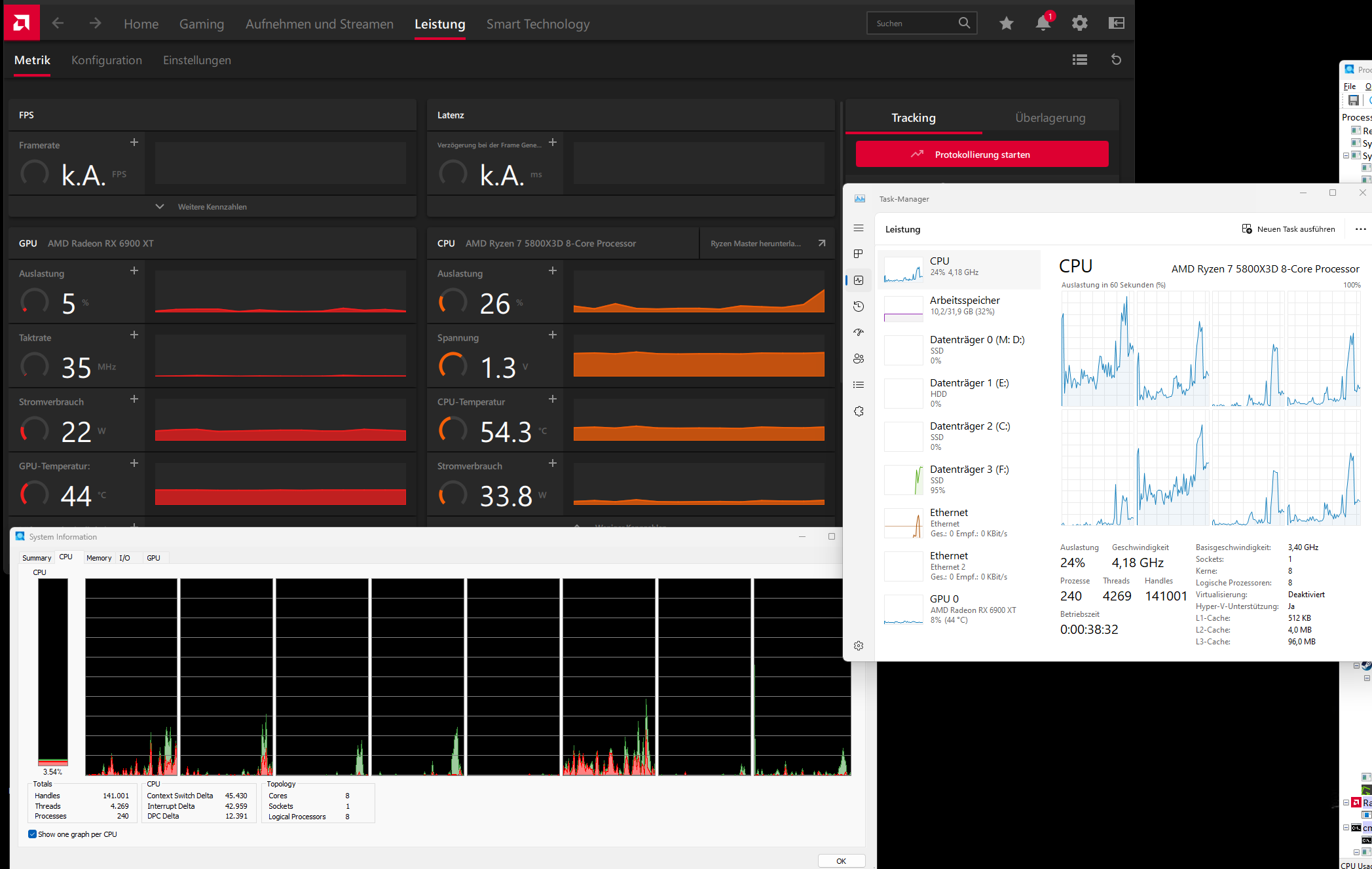Switch to Einstellungen sub-tab
The image size is (1372, 869).
coord(197,60)
